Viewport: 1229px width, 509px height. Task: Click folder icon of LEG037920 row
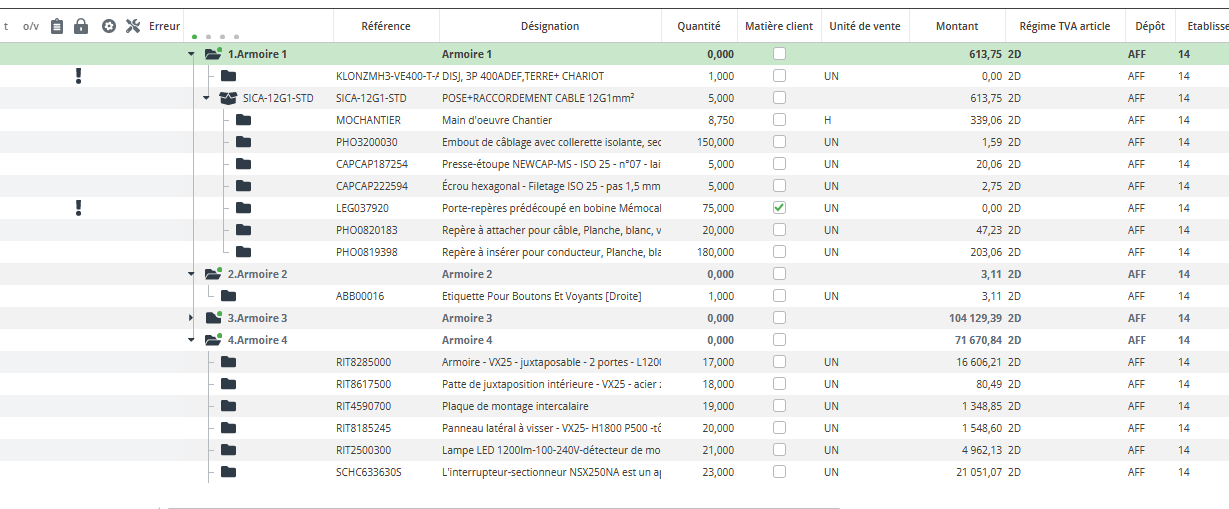point(244,208)
